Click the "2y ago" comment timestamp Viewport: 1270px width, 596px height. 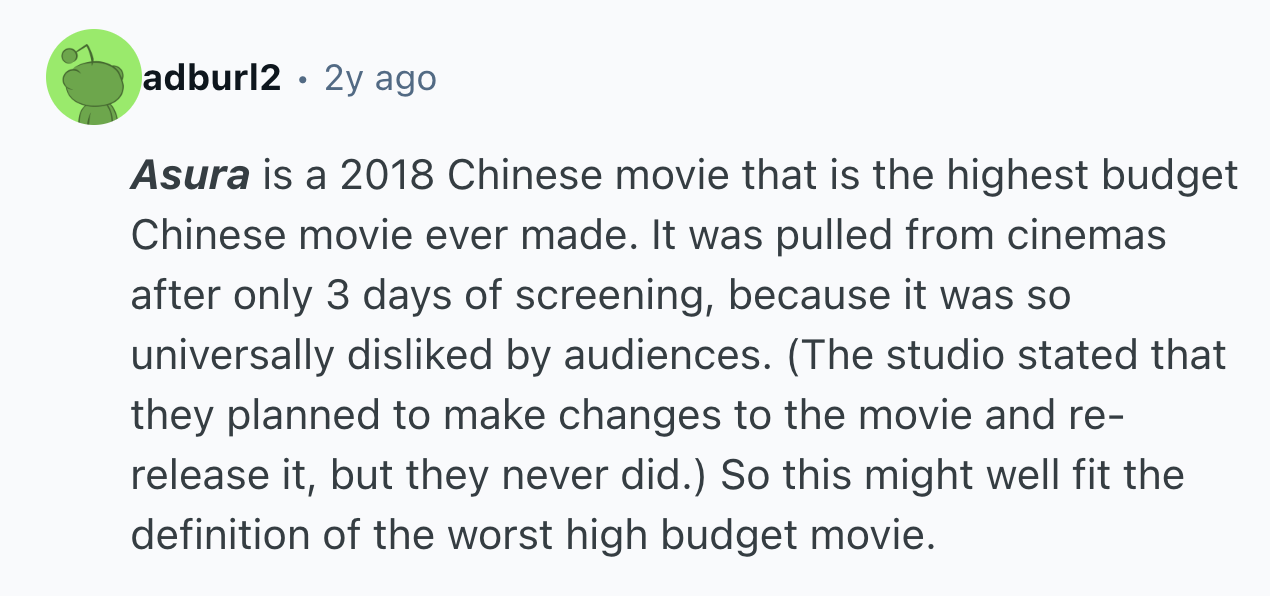tap(380, 77)
